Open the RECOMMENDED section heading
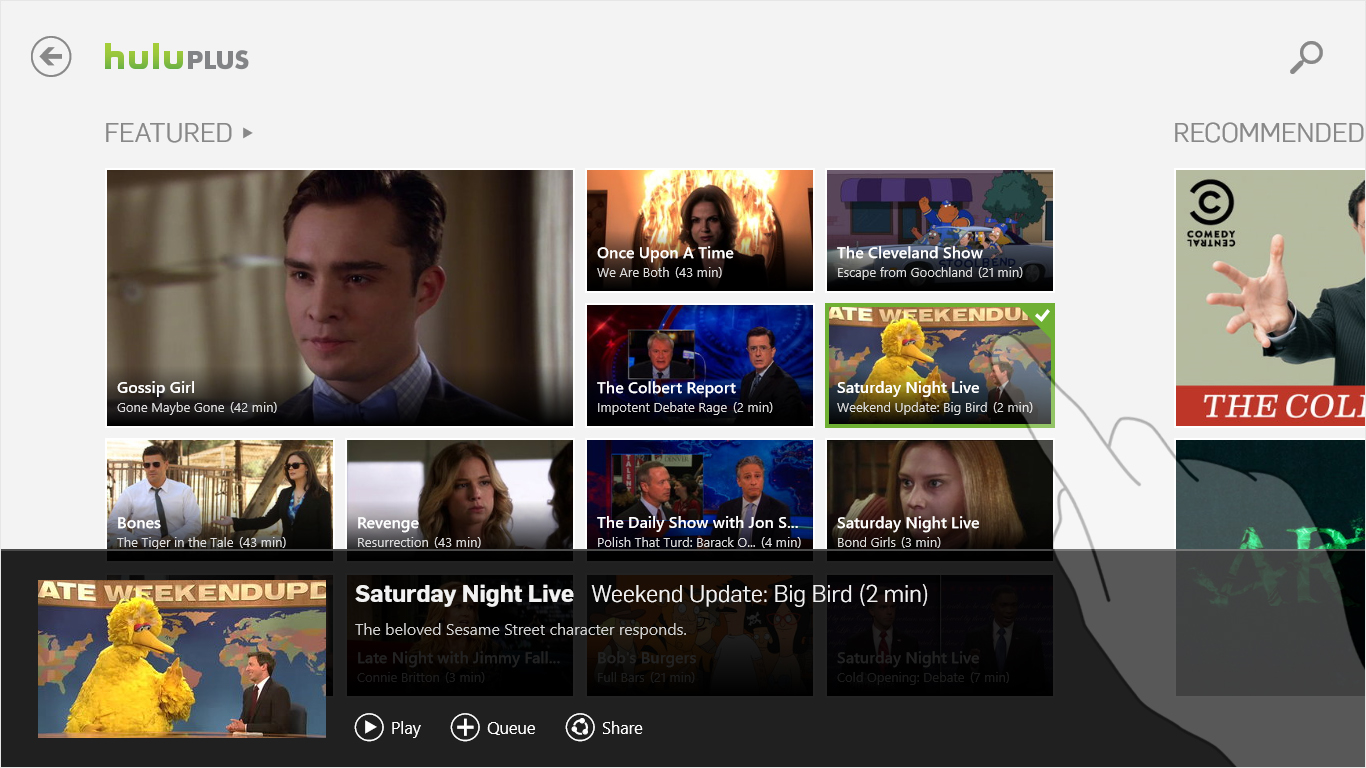Image resolution: width=1366 pixels, height=768 pixels. [x=1268, y=133]
